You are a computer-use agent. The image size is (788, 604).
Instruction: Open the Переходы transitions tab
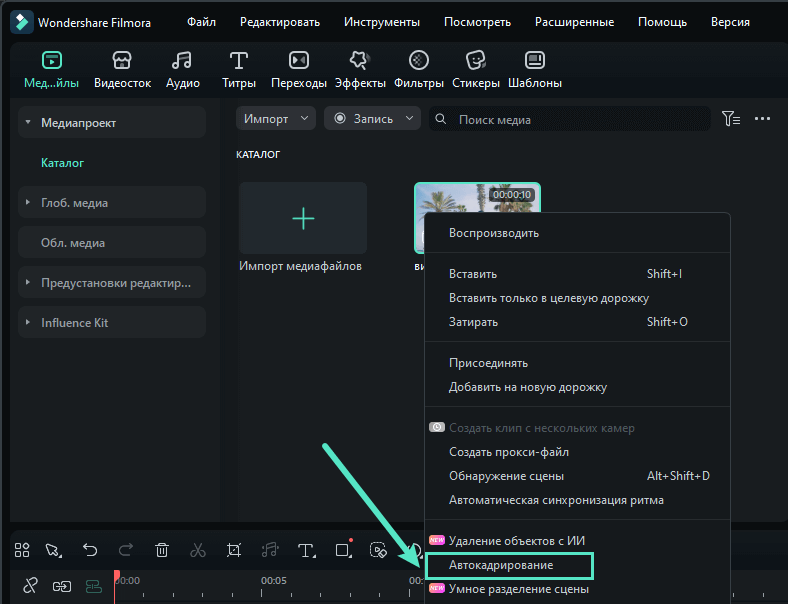pos(299,70)
